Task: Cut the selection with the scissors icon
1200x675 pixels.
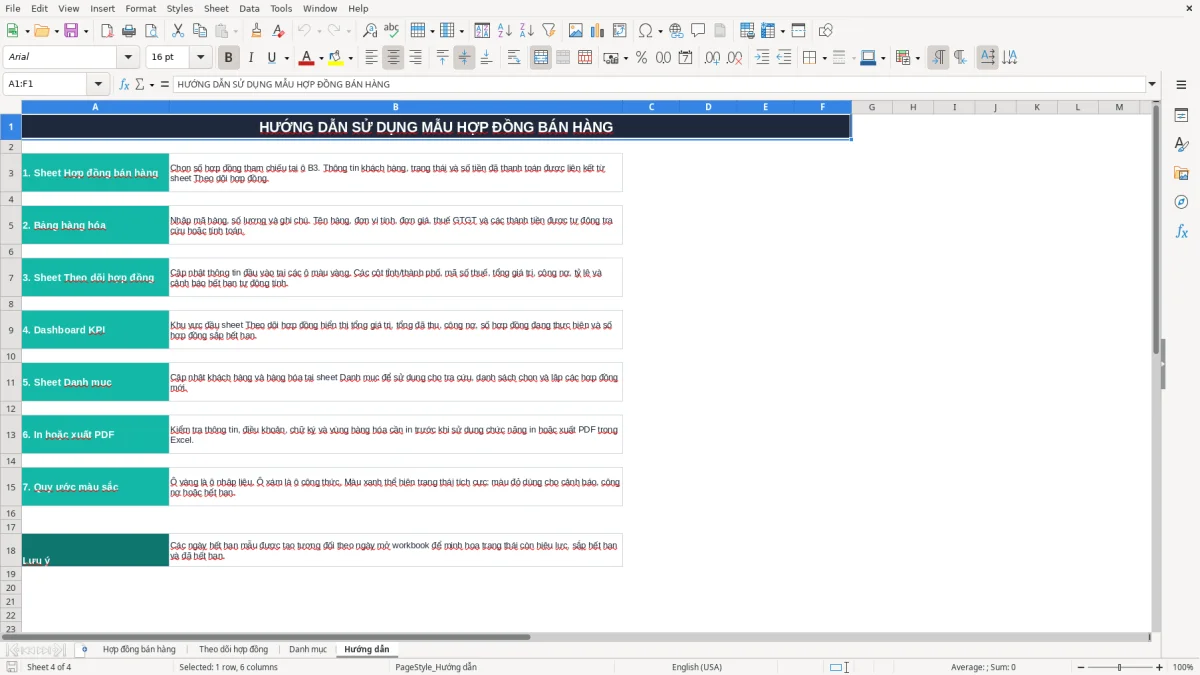Action: pyautogui.click(x=177, y=31)
